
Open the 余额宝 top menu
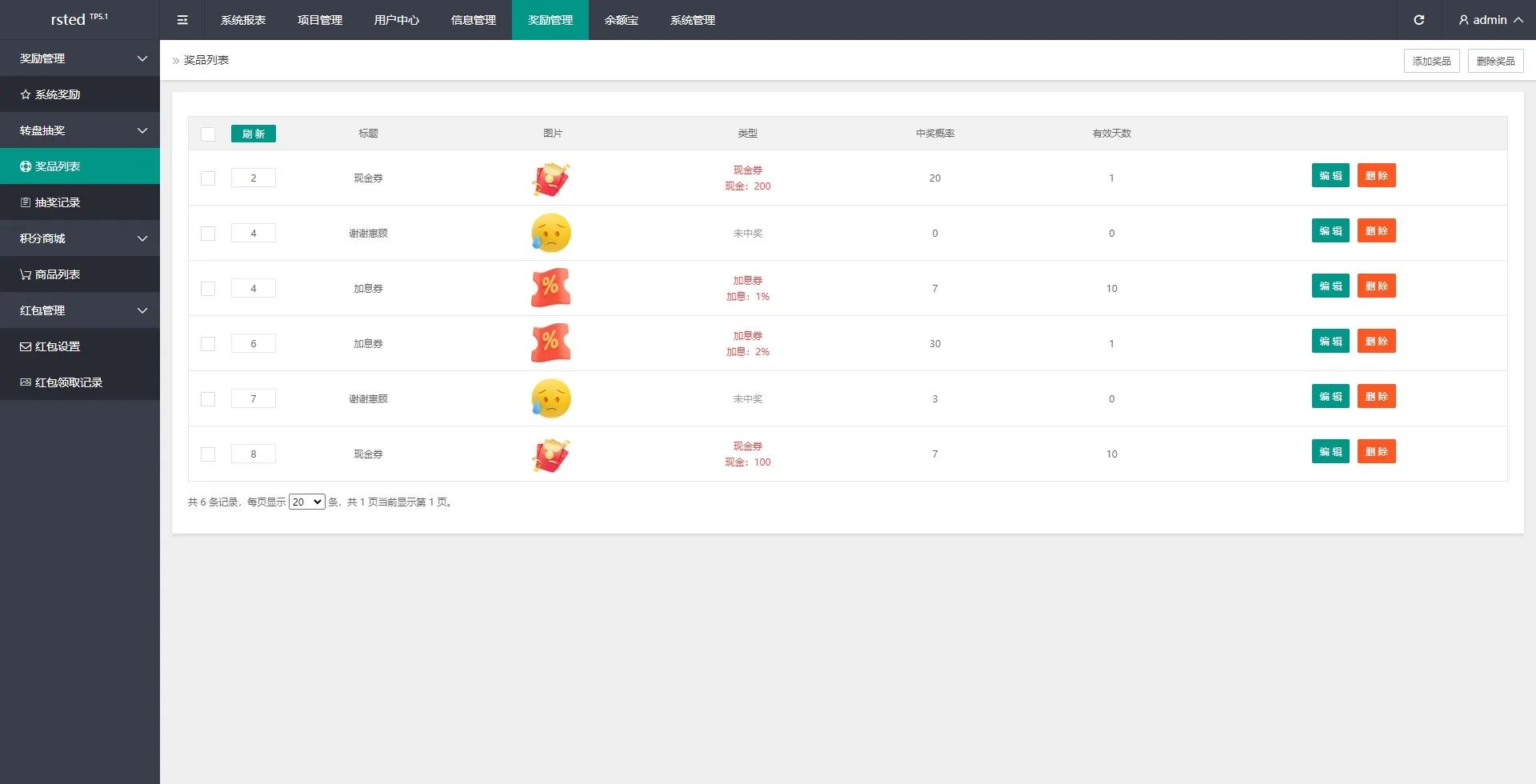coord(622,20)
